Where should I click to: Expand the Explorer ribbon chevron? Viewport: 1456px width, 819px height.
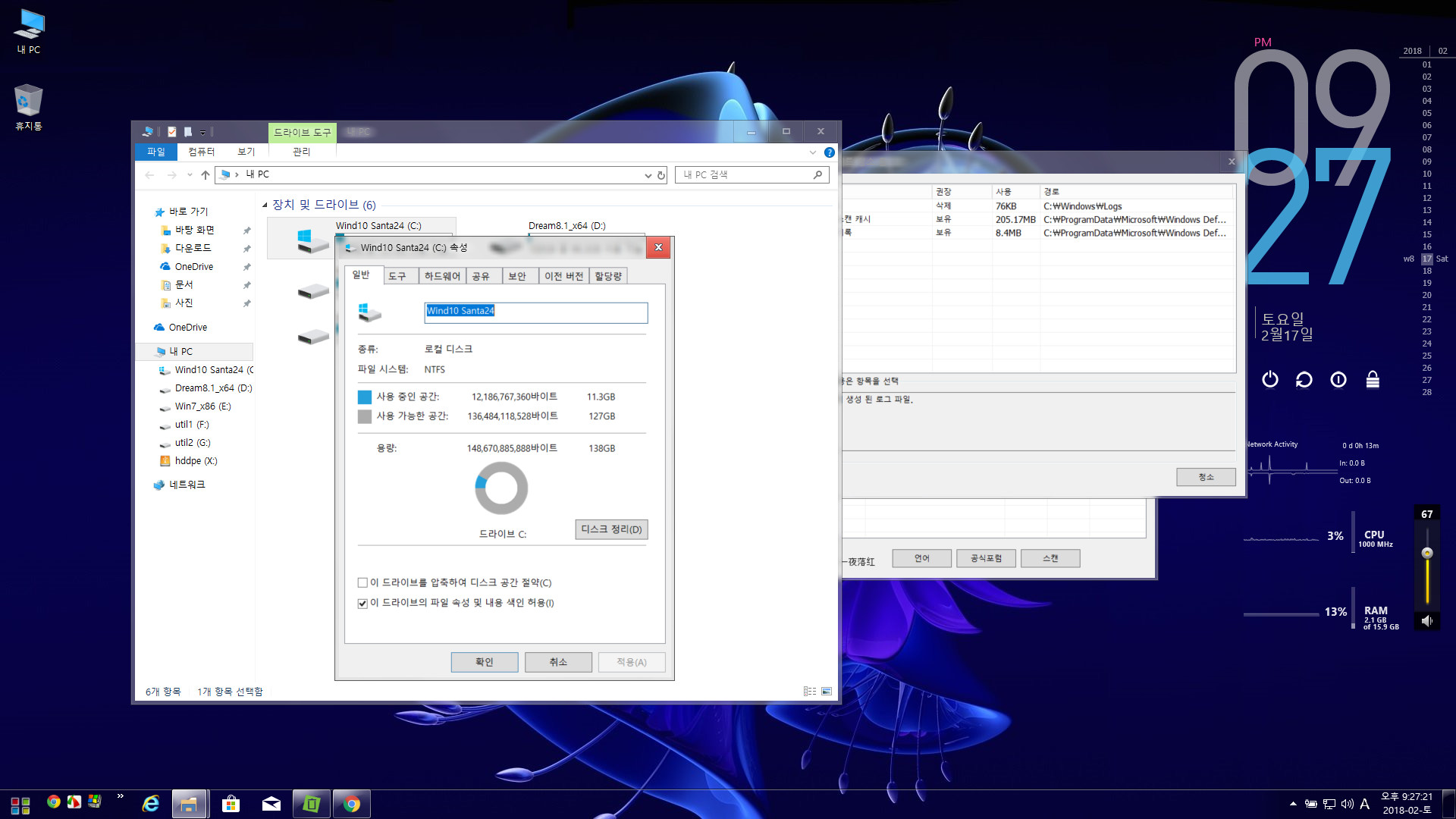click(x=813, y=152)
